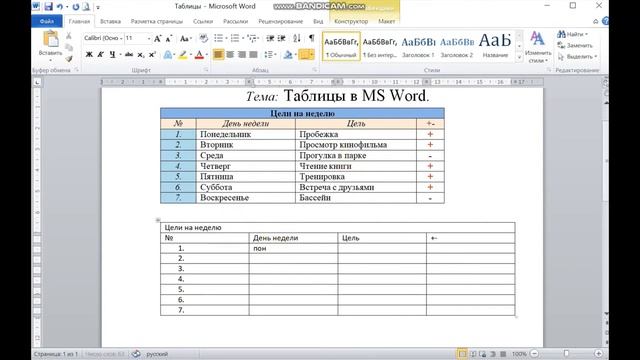Apply the Заголовок 2 style
Viewport: 640px width, 360px height.
point(457,47)
